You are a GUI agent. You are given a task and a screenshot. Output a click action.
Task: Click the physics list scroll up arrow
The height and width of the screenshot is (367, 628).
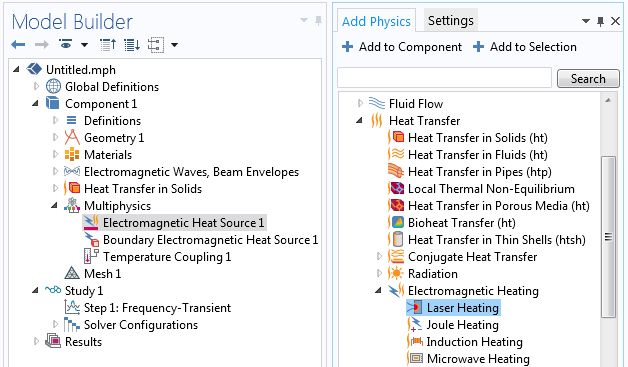point(608,100)
